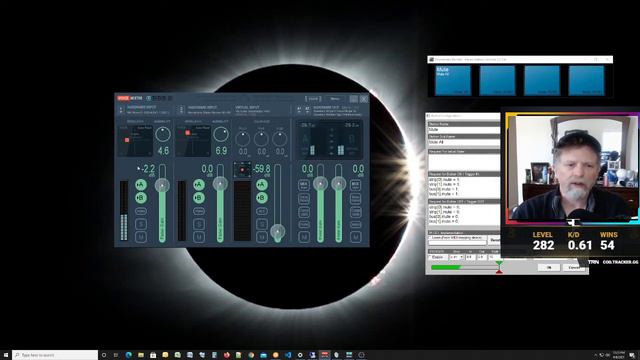Mute the master B output bus
Screen dimensions: 640x360
click(x=356, y=237)
